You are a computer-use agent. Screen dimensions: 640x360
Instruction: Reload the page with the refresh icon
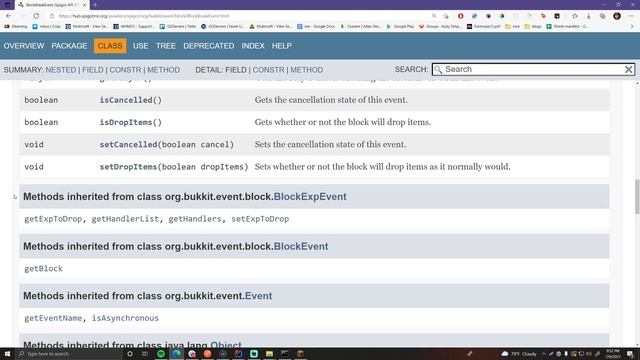click(x=36, y=16)
